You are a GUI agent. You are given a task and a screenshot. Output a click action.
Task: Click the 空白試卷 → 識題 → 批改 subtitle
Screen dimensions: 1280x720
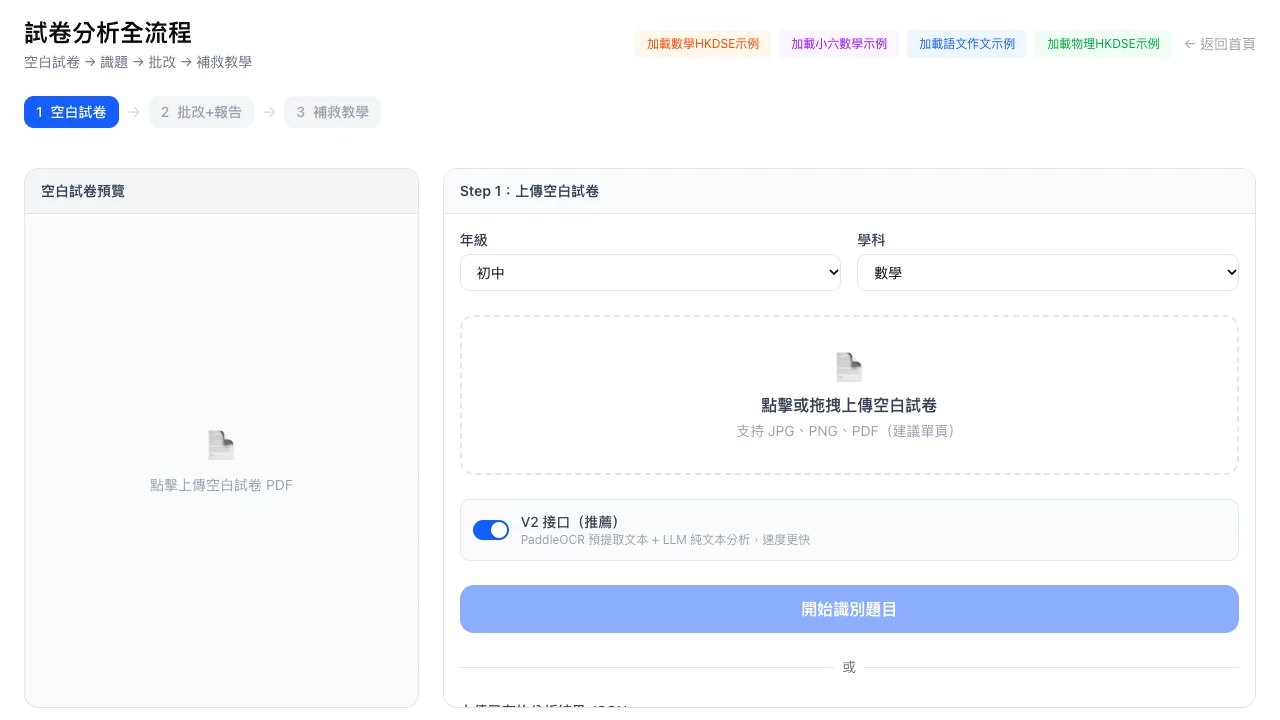click(138, 62)
